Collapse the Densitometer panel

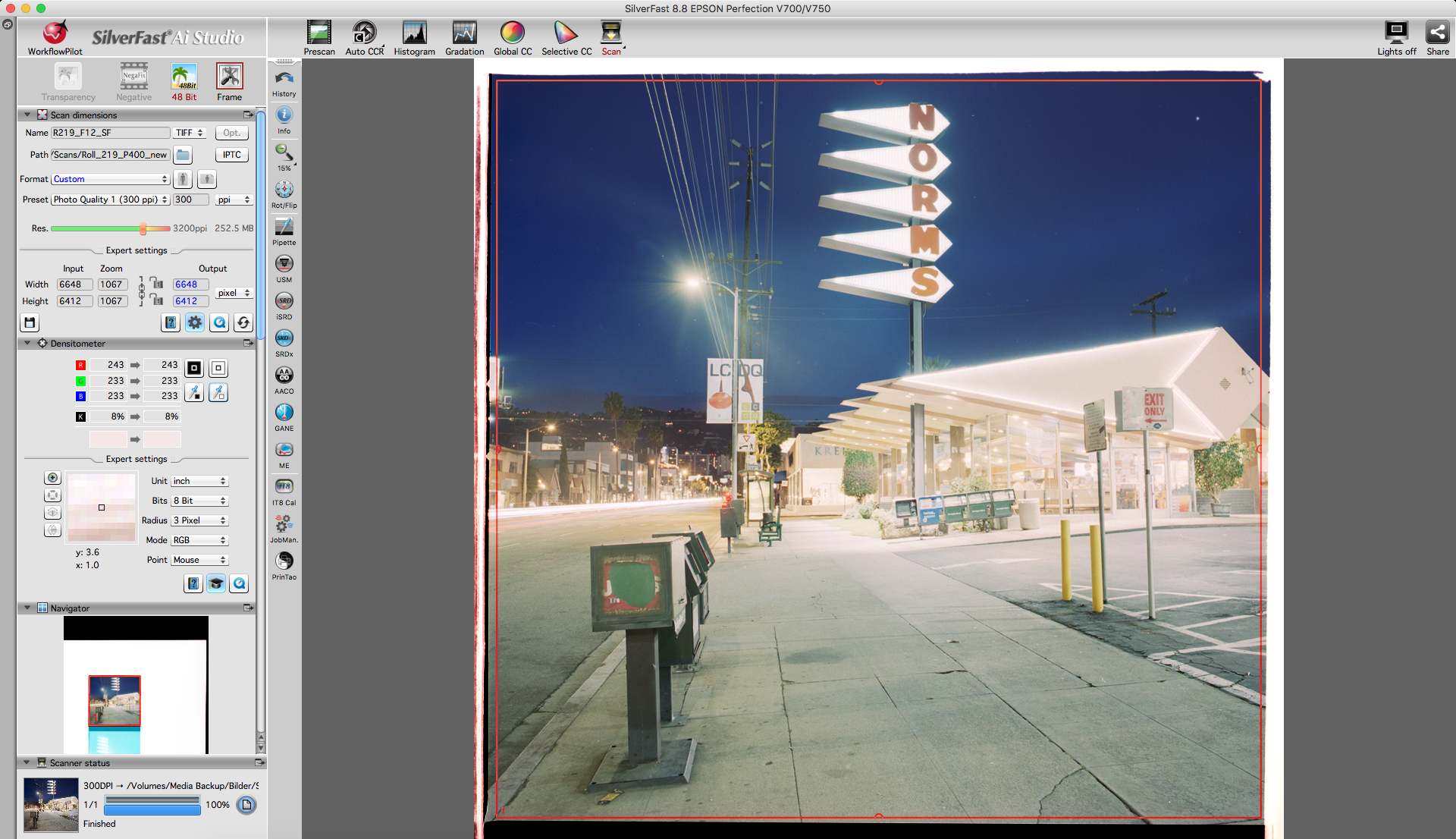point(28,343)
